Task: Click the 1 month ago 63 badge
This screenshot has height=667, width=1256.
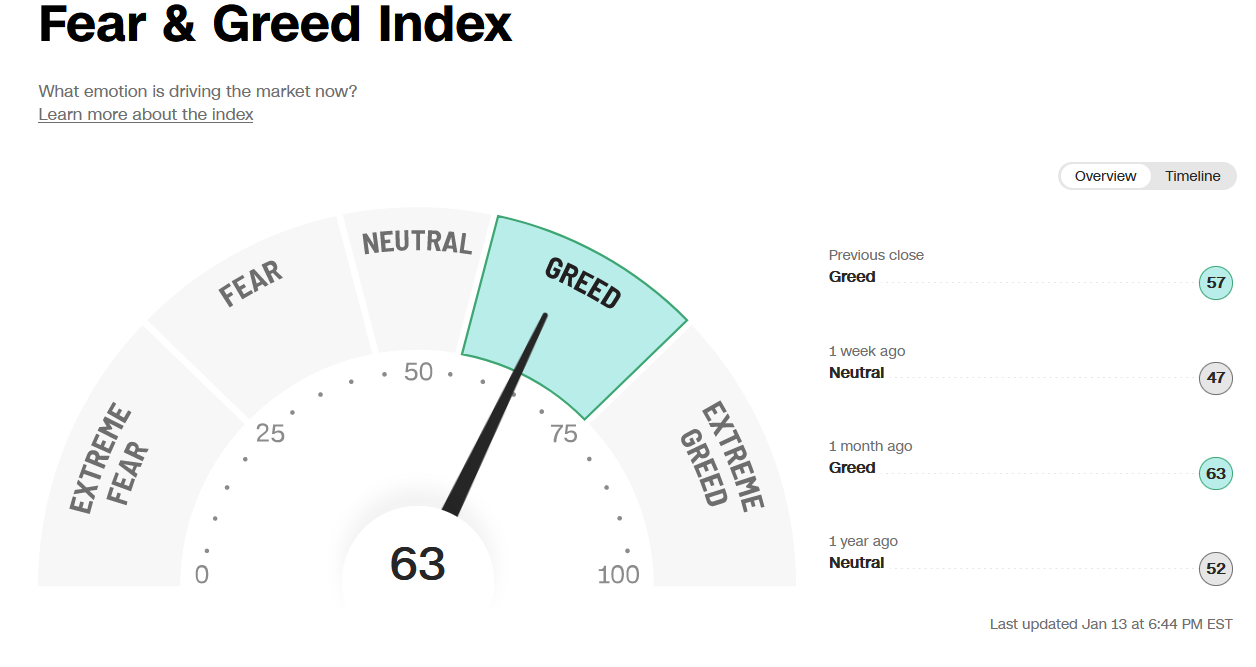Action: point(1215,474)
